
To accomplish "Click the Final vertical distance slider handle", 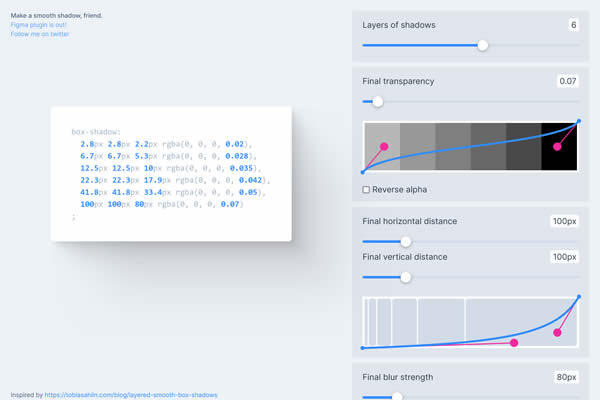I will click(406, 277).
